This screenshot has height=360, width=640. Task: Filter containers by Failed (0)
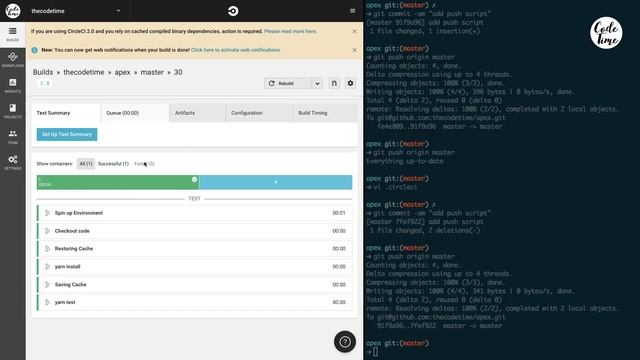[144, 164]
